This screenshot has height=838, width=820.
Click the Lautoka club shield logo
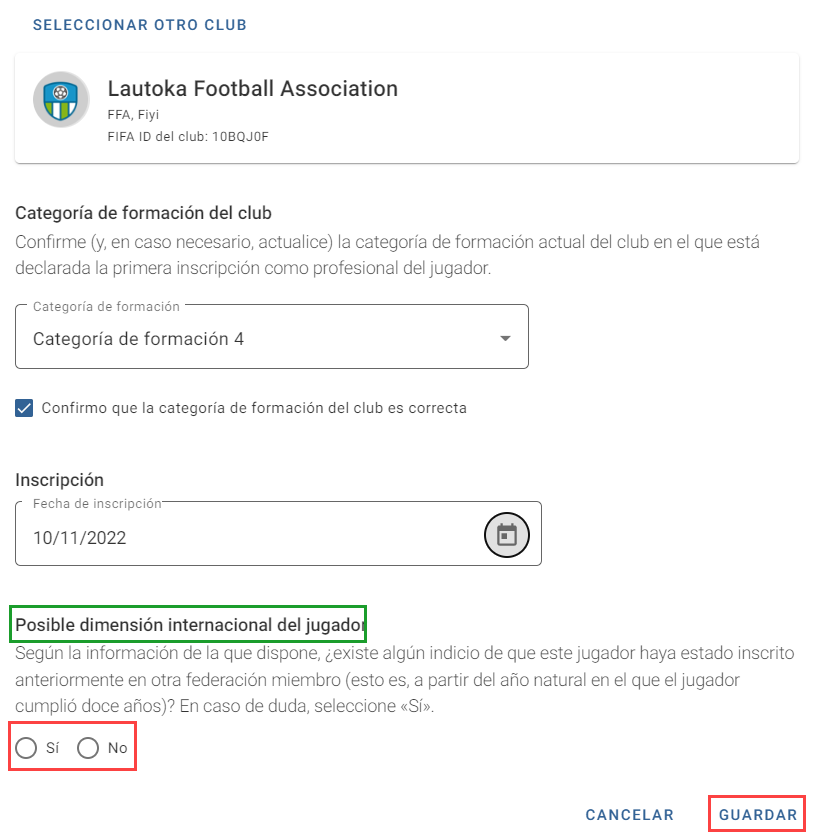coord(61,99)
